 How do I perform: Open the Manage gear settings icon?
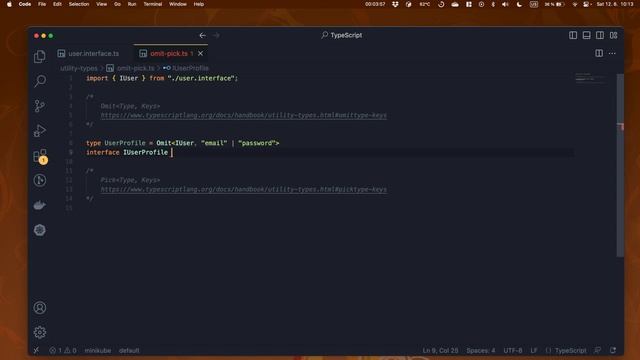pyautogui.click(x=40, y=332)
